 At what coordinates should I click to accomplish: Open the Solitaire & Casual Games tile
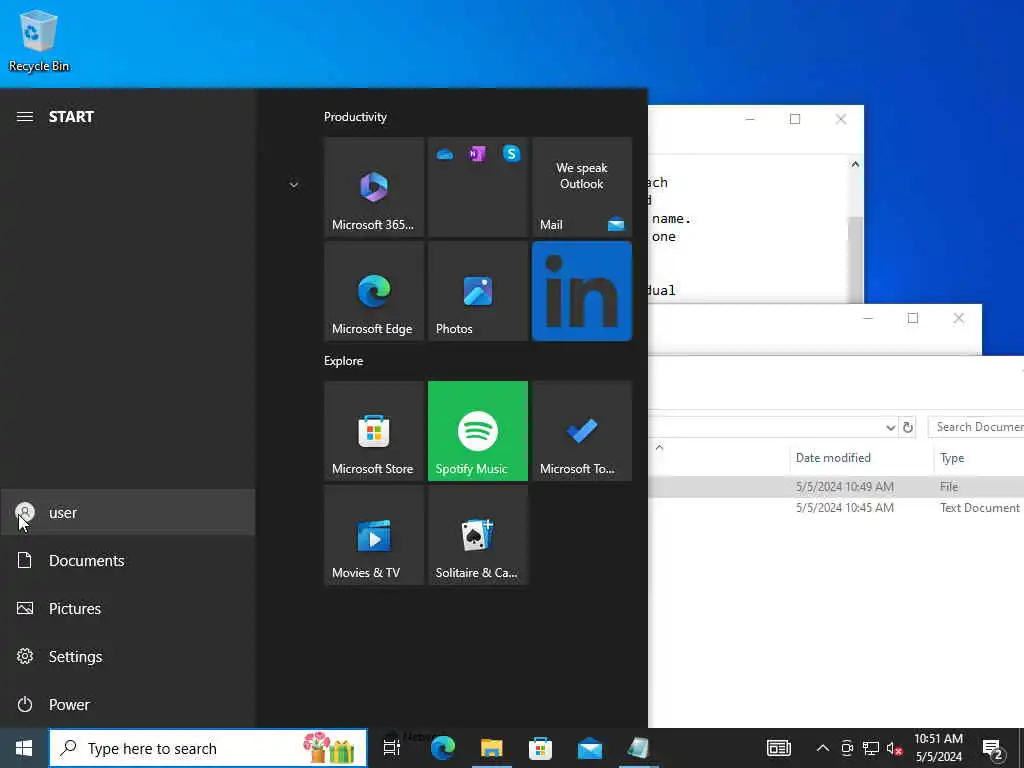(x=477, y=536)
